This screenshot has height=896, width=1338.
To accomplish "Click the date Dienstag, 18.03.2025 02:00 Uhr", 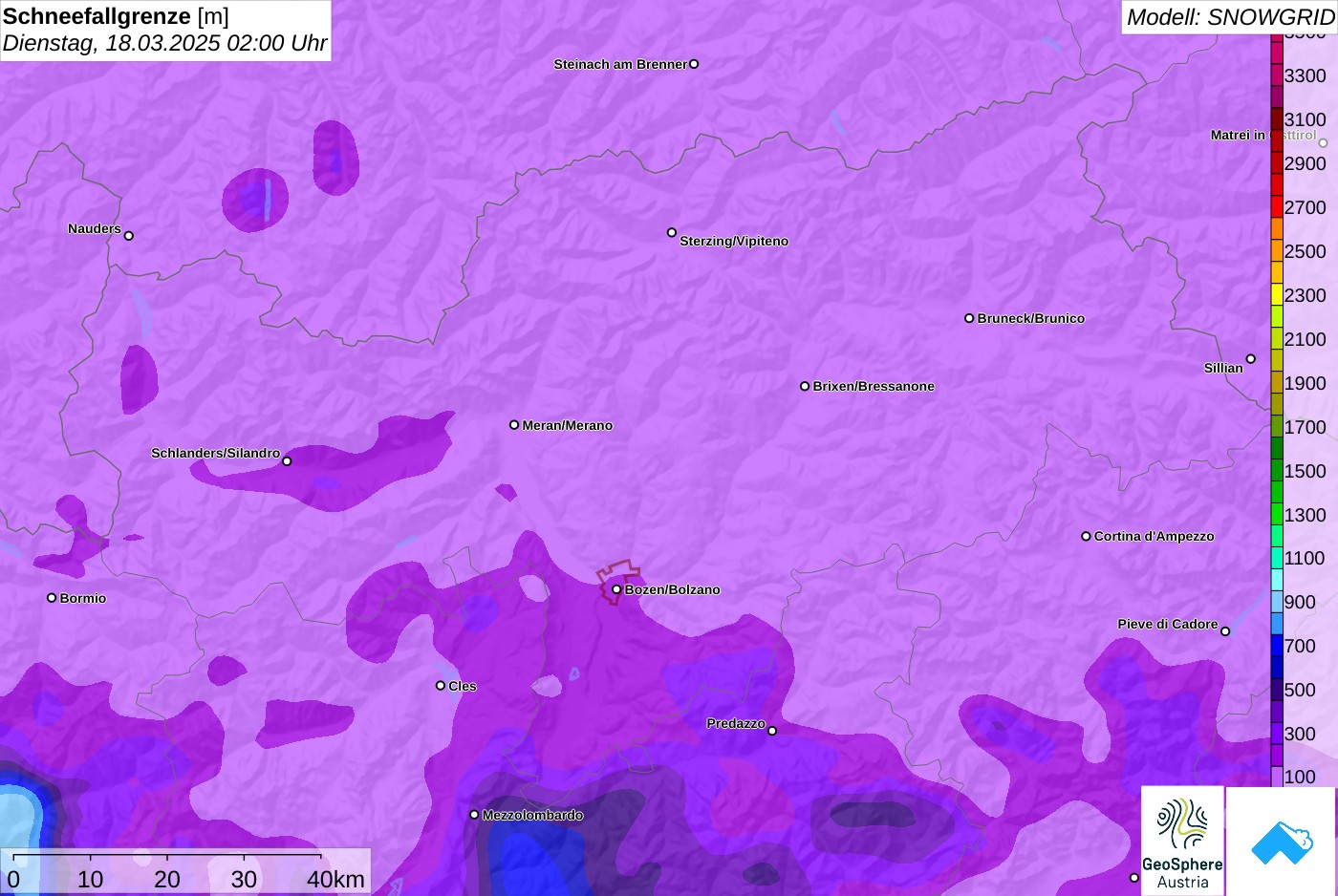I will pyautogui.click(x=164, y=43).
